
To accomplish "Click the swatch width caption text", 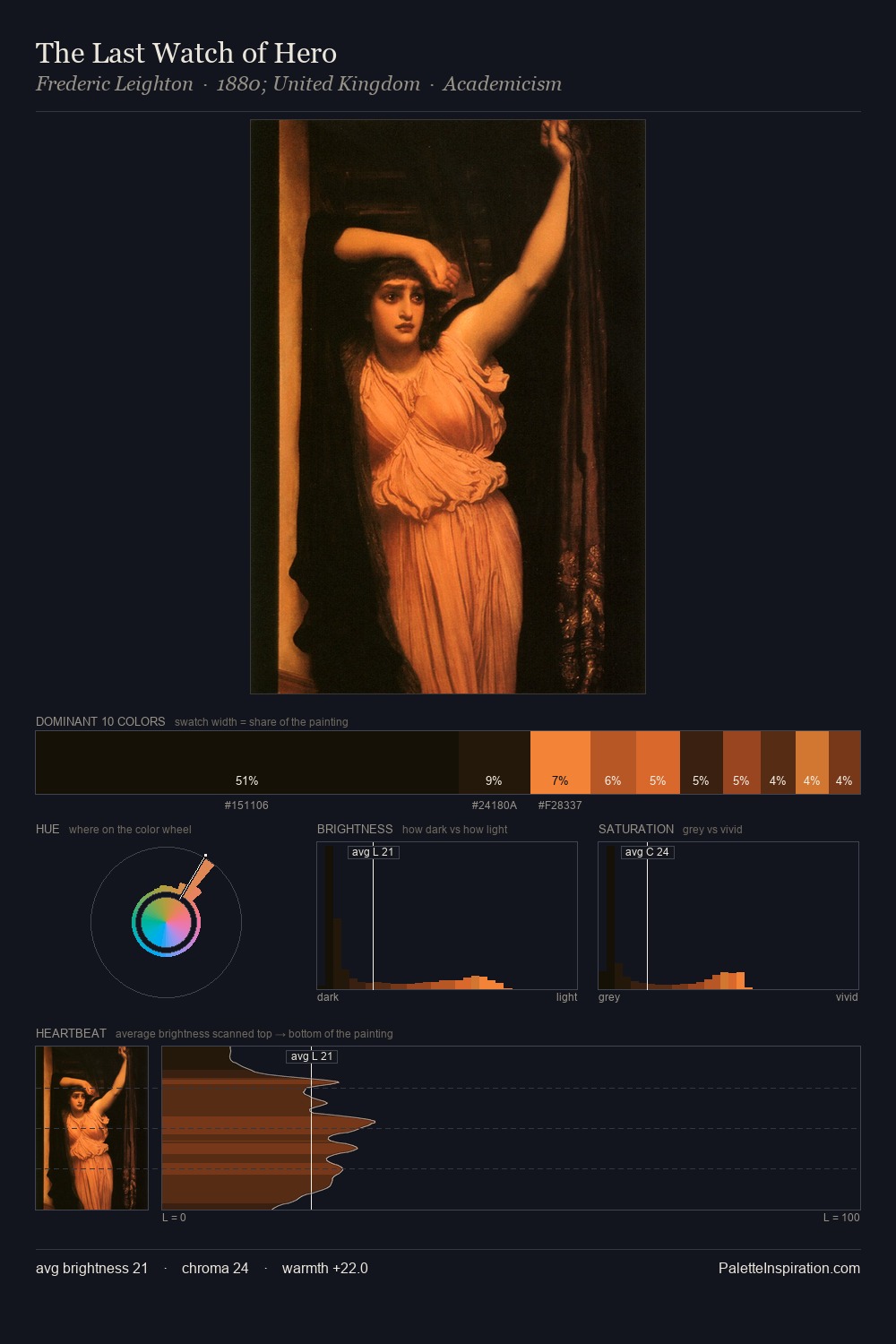I will coord(262,722).
